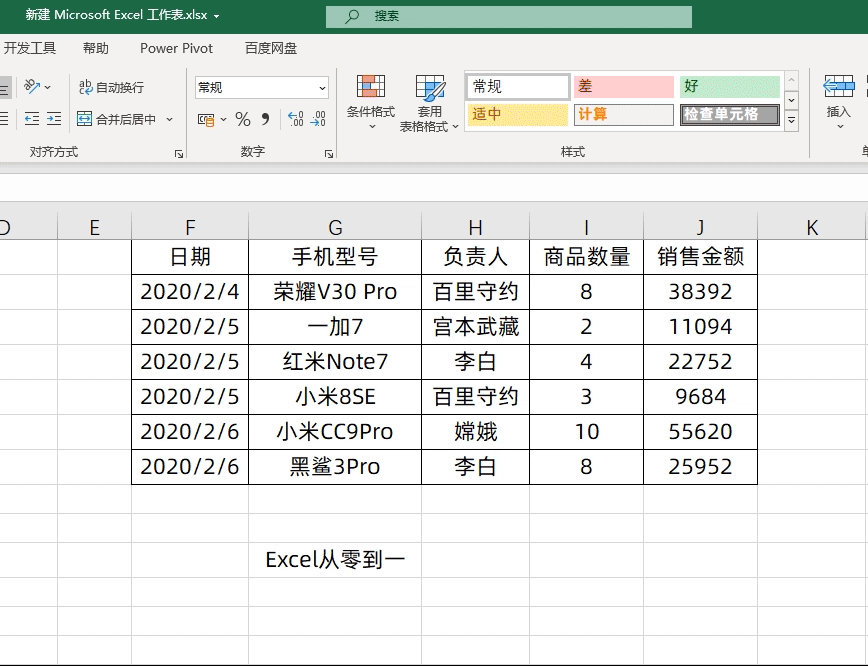Apply the 差 red cell style
Screen dimensions: 868x666
click(623, 87)
